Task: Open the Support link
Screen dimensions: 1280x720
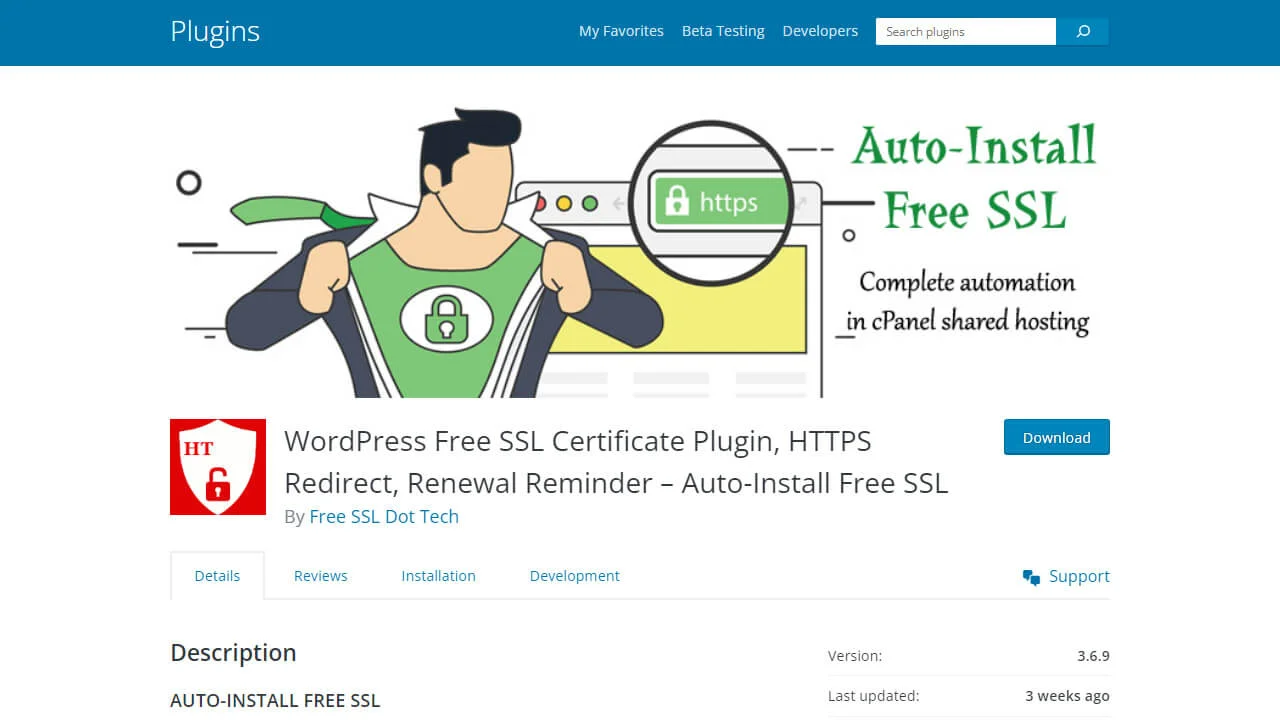Action: point(1079,576)
